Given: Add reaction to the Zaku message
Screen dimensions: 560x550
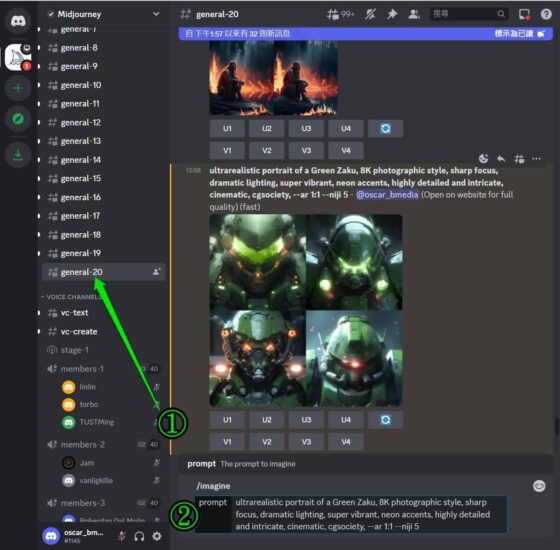Looking at the screenshot, I should coord(483,159).
